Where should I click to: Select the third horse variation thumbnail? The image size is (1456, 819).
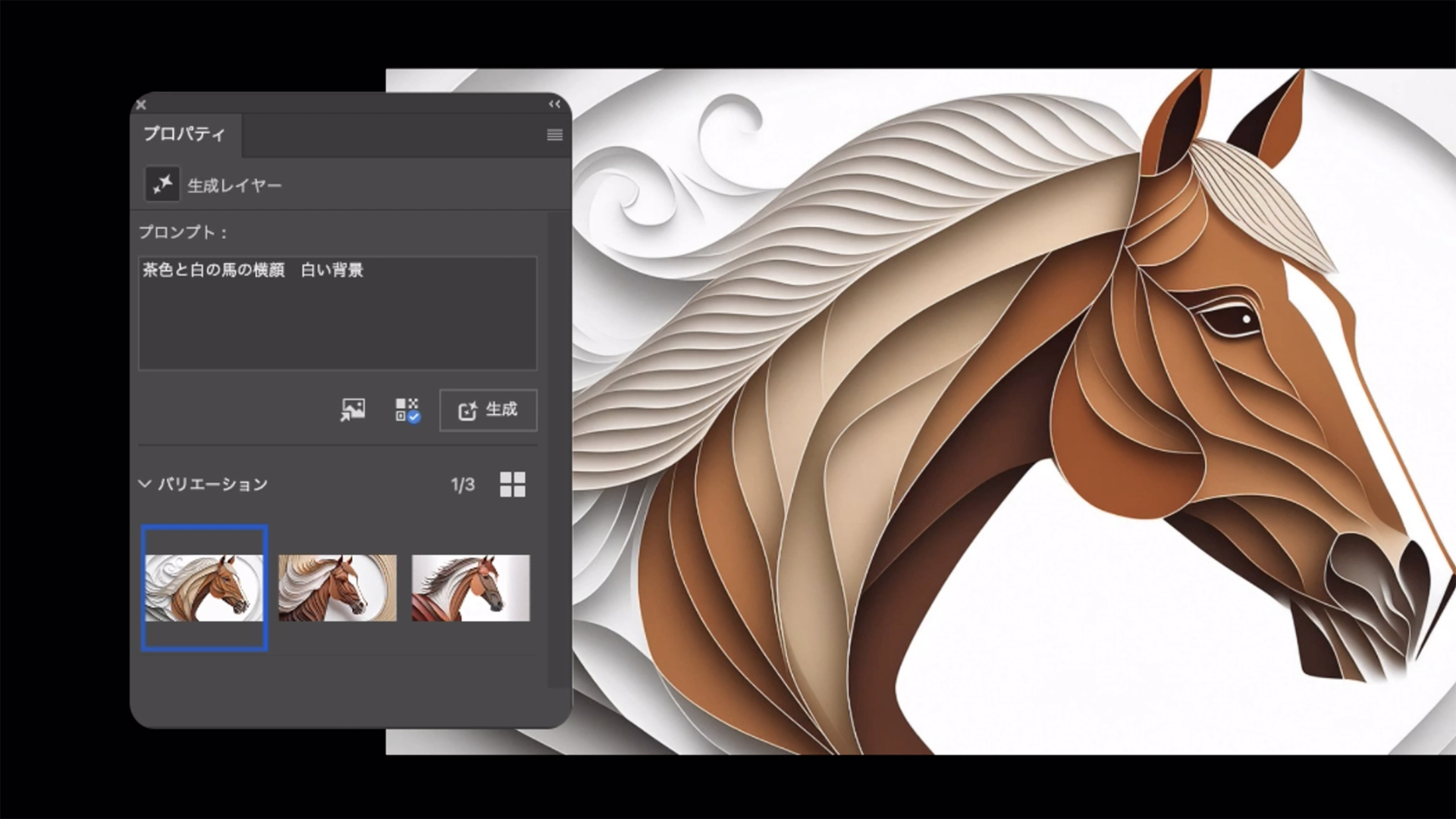pyautogui.click(x=470, y=588)
